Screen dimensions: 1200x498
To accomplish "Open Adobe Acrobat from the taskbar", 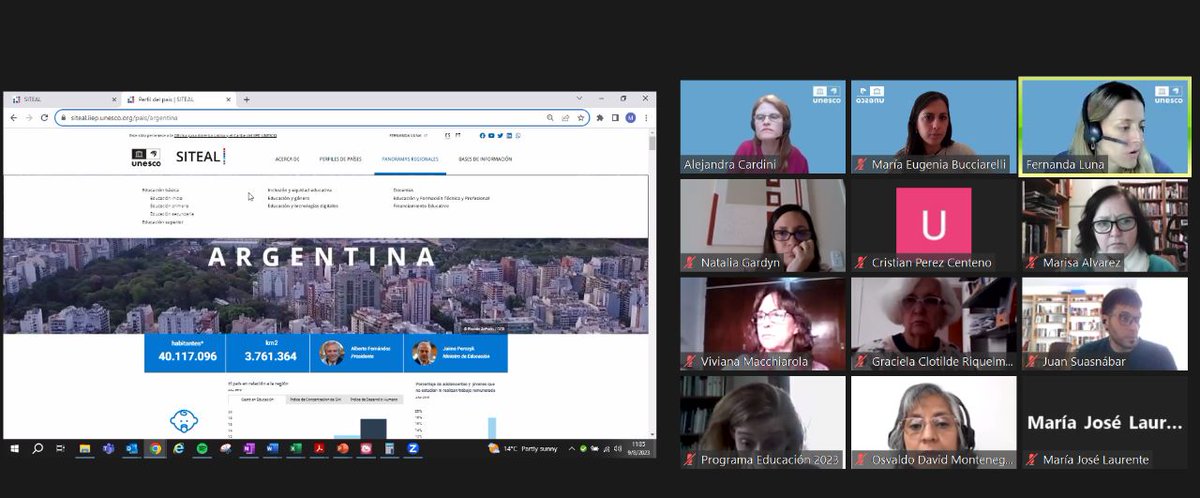I will point(319,449).
